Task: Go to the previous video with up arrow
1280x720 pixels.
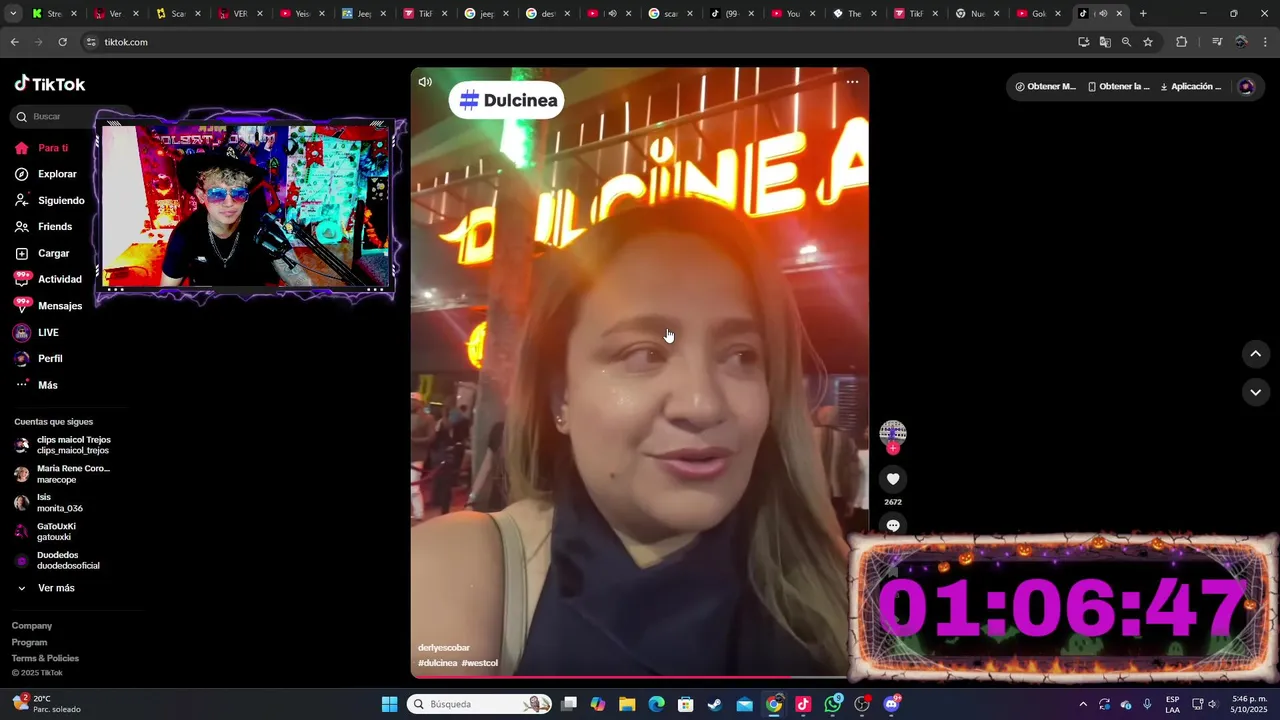Action: click(x=1255, y=354)
